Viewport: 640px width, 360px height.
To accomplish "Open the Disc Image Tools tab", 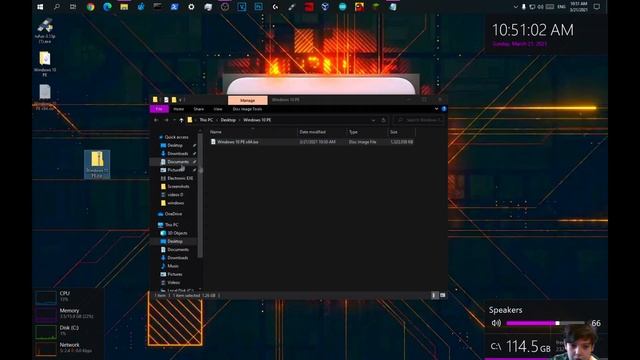I will point(247,109).
